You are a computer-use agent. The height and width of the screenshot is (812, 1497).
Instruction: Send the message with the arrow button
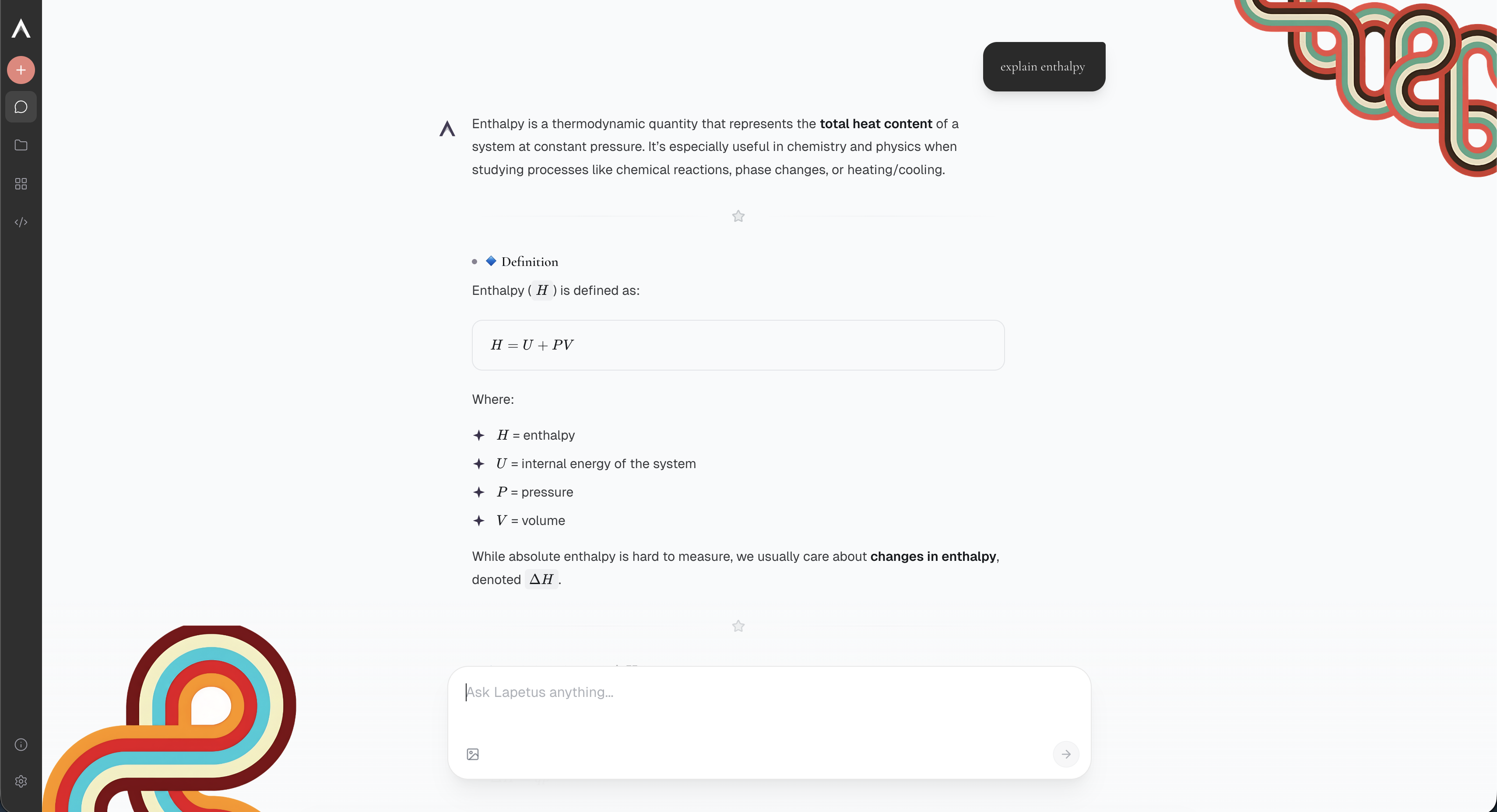(x=1066, y=754)
